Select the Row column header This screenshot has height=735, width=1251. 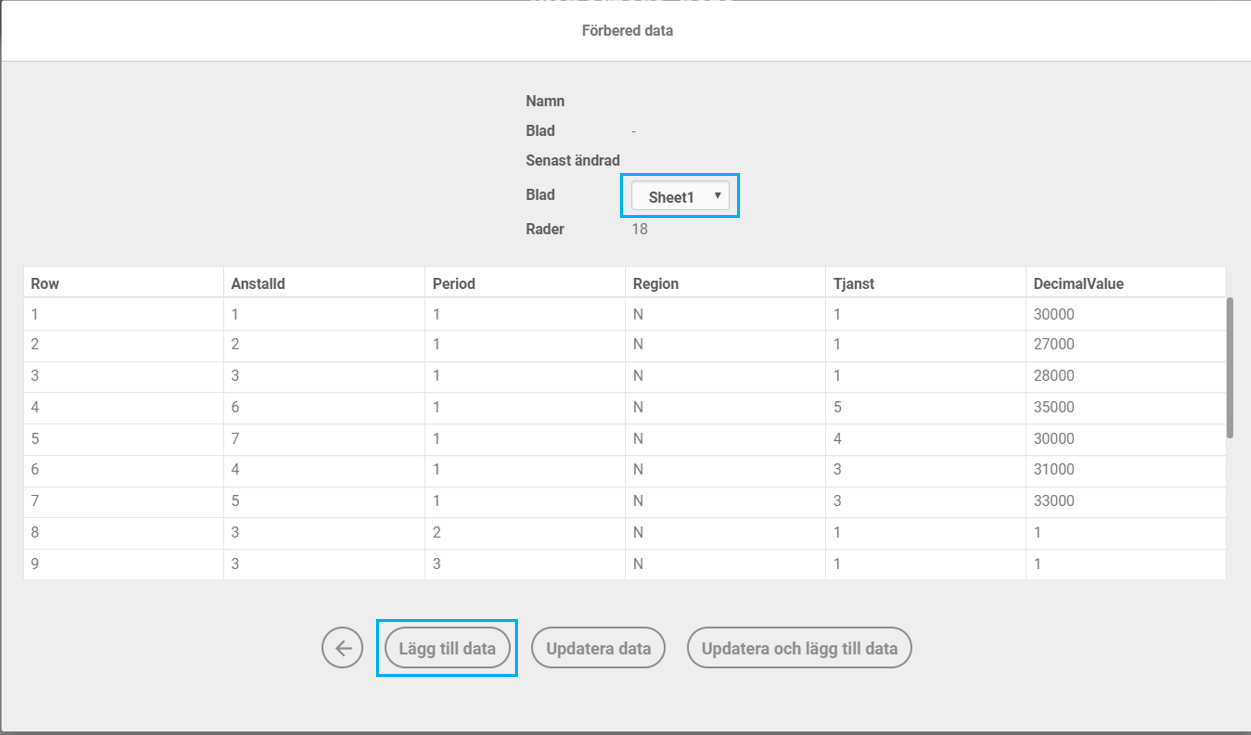45,283
